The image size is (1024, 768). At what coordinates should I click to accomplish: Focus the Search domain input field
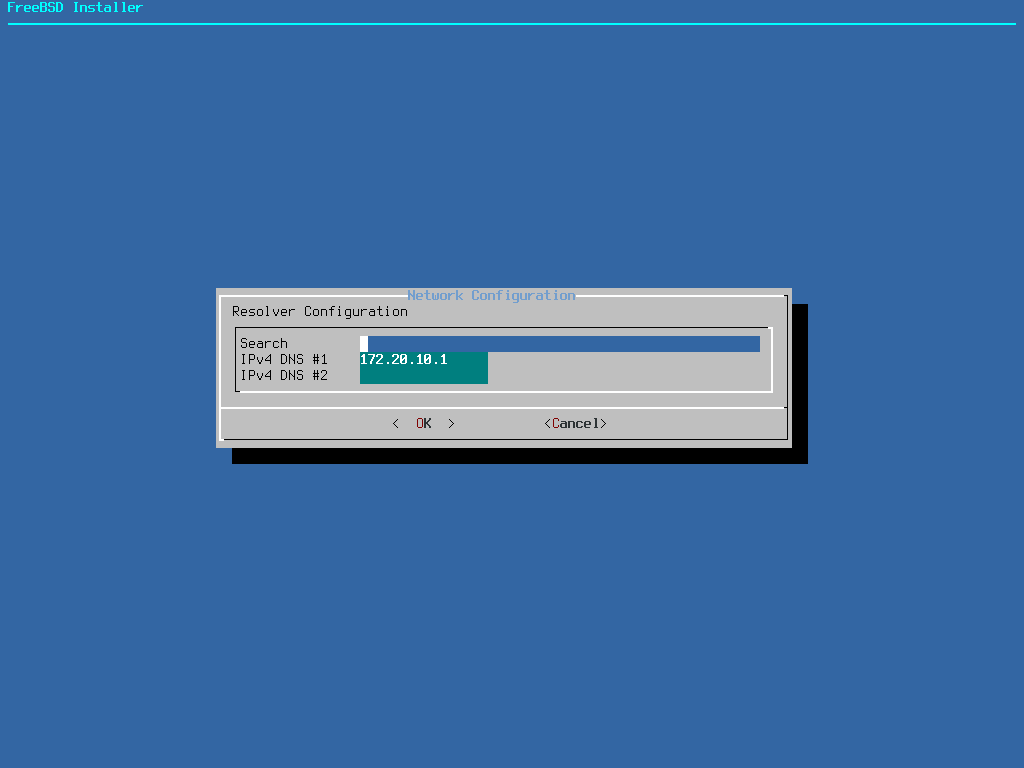point(560,344)
